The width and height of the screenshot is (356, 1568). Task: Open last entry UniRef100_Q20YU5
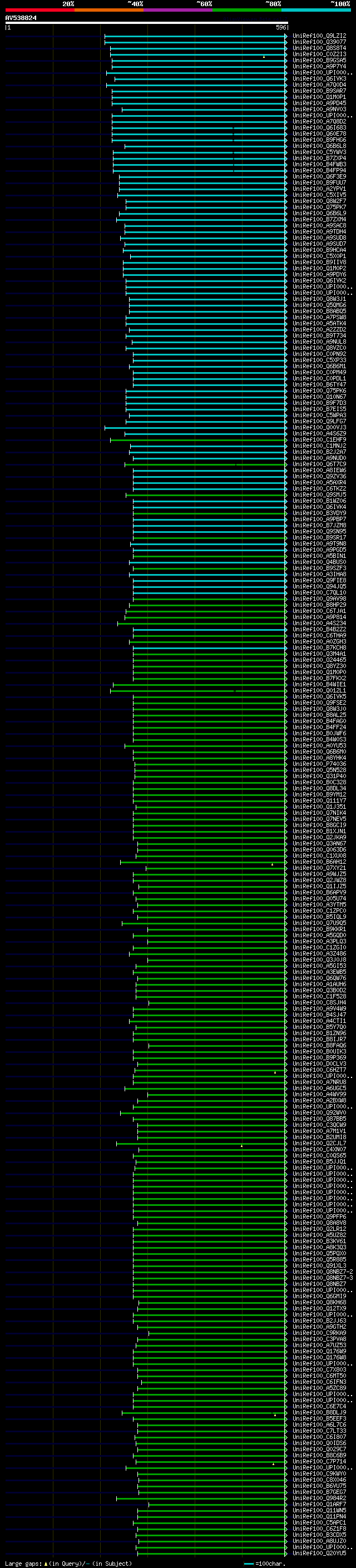click(x=319, y=1554)
